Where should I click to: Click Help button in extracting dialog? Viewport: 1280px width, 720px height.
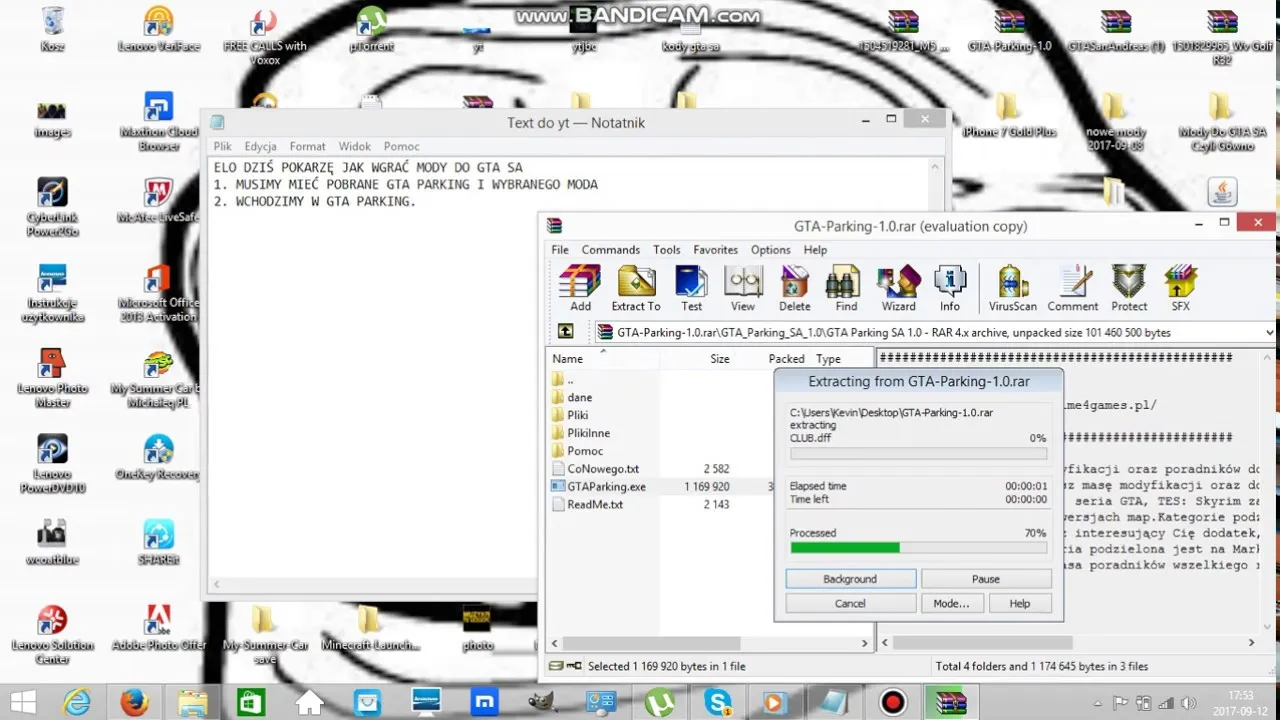pyautogui.click(x=1020, y=604)
